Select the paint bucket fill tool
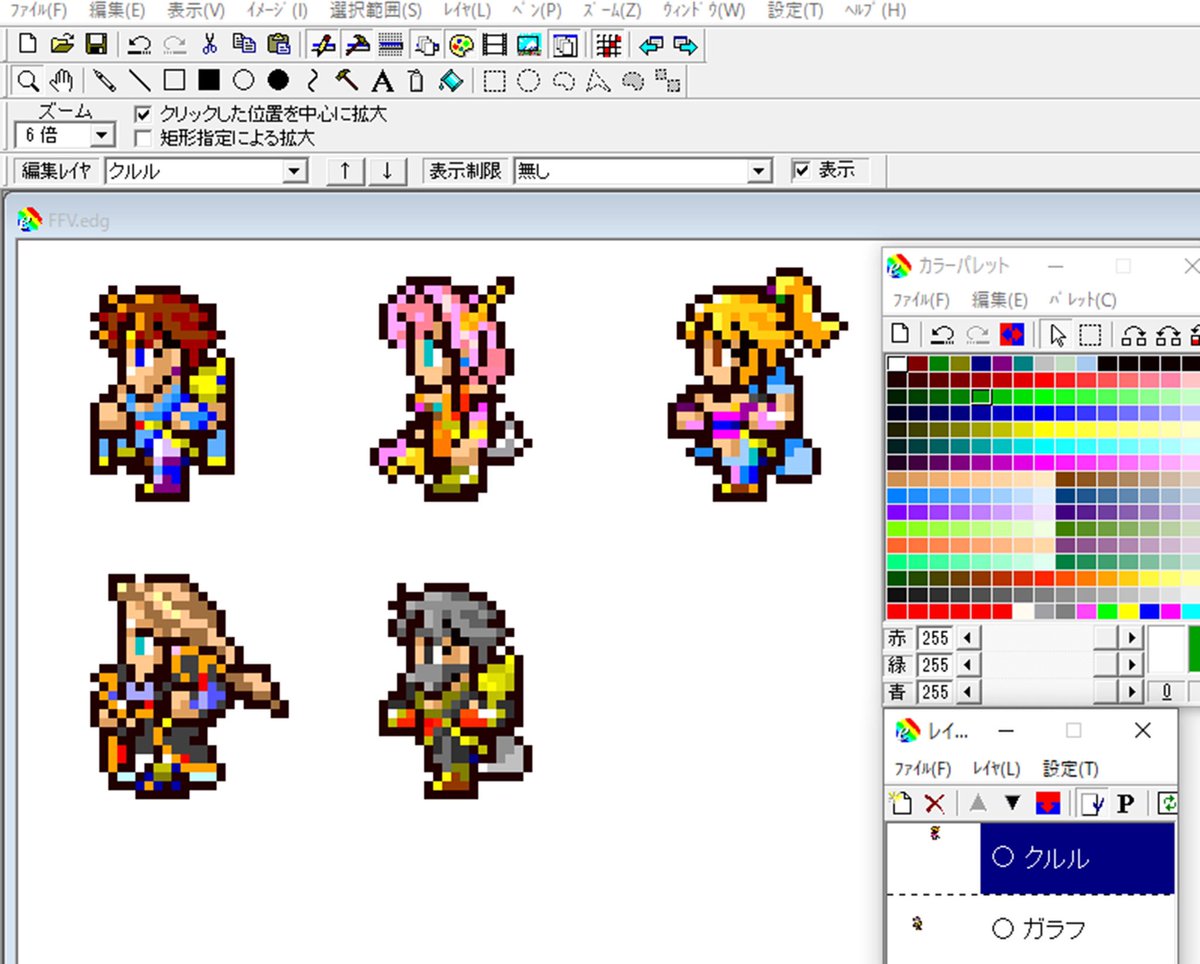1200x964 pixels. [x=451, y=80]
